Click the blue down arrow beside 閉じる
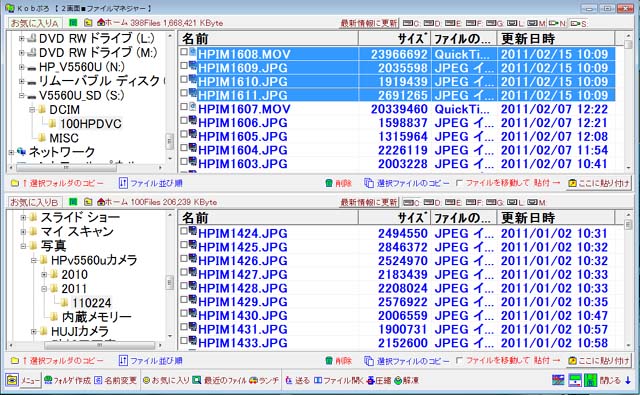640x395 pixels. 628,380
